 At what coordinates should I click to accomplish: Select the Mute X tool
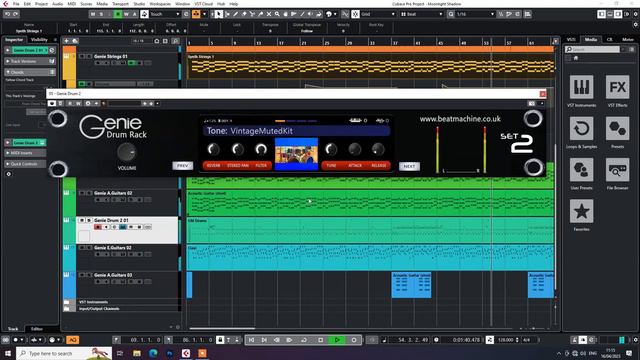point(269,14)
